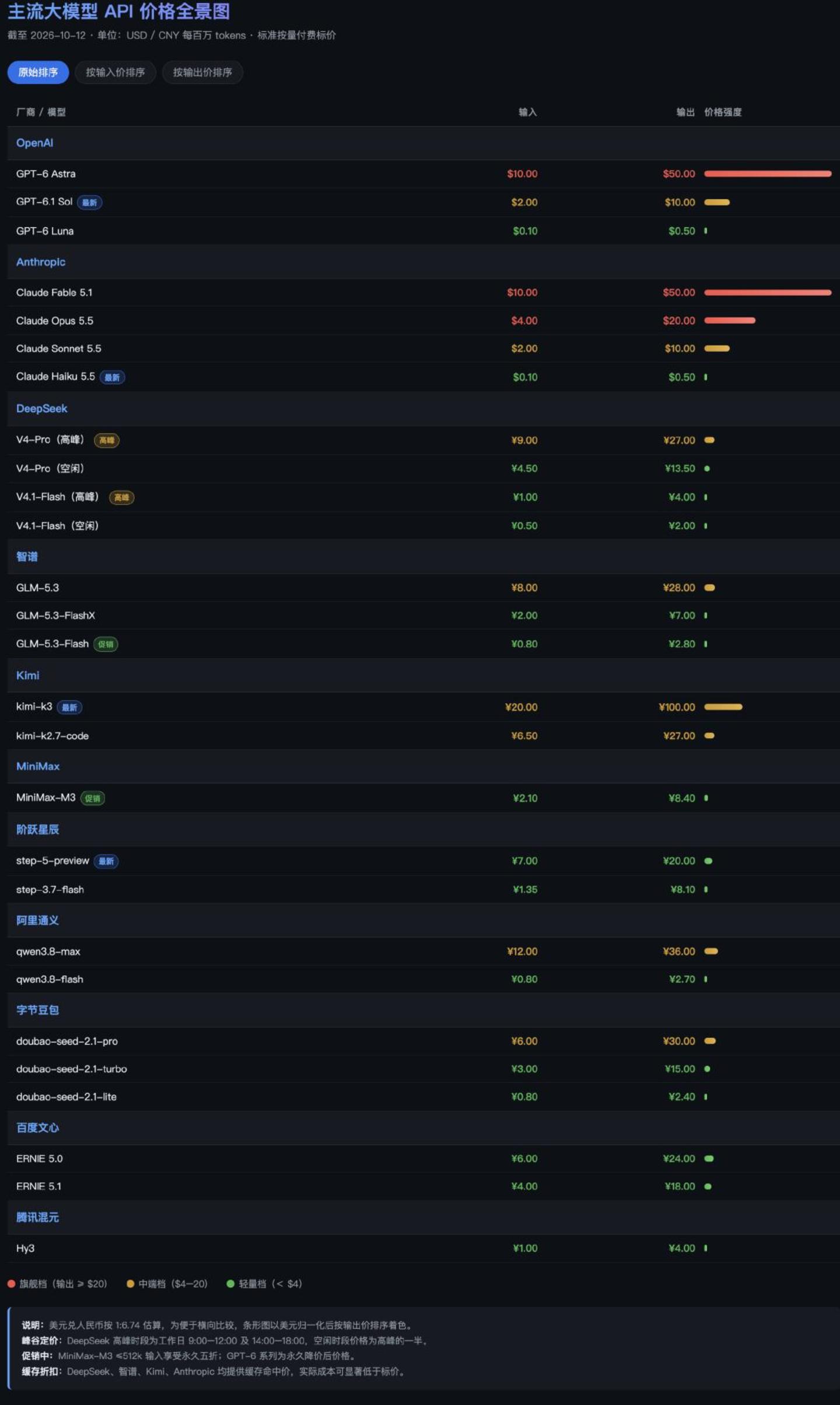Click the 智谱 vendor group header
840x1405 pixels.
[423, 557]
